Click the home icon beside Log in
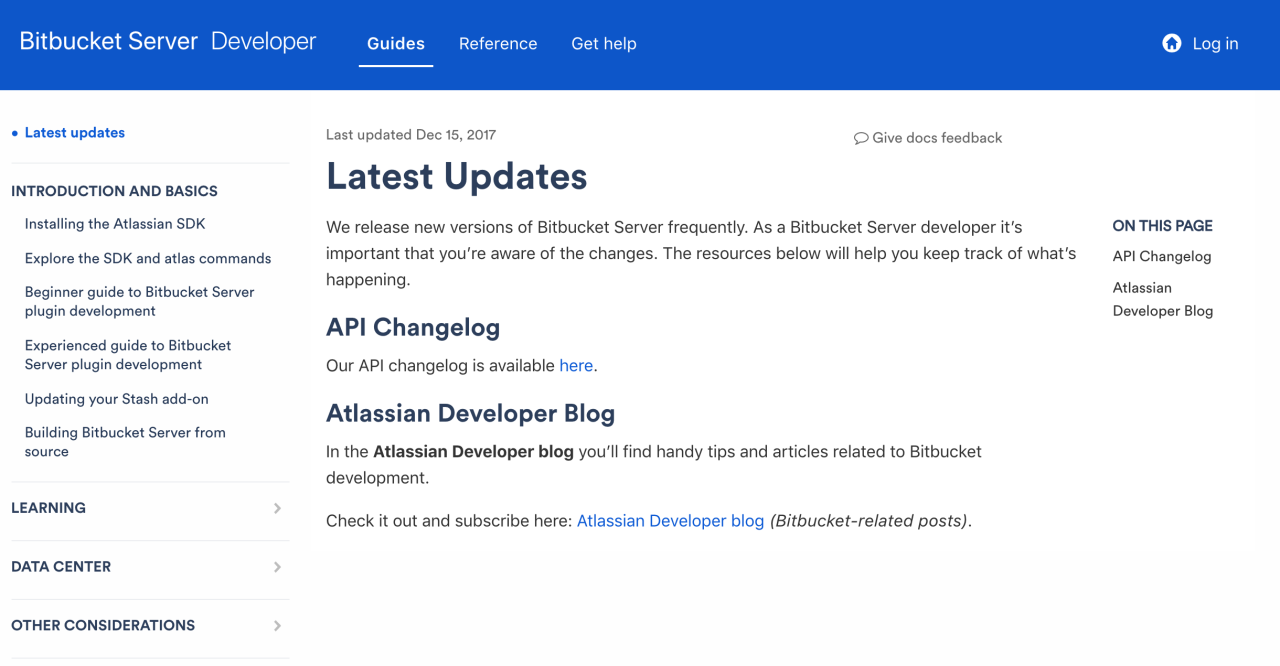 [x=1171, y=43]
